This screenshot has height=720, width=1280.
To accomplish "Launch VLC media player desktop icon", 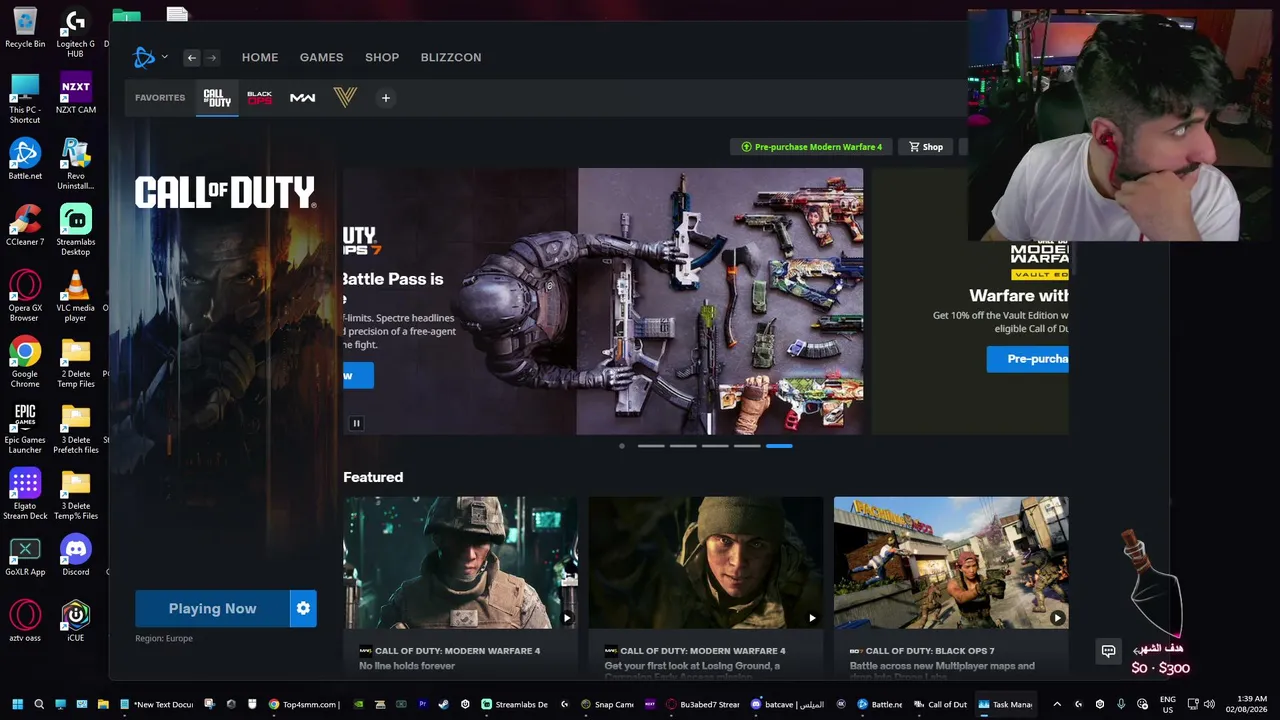I will click(75, 297).
